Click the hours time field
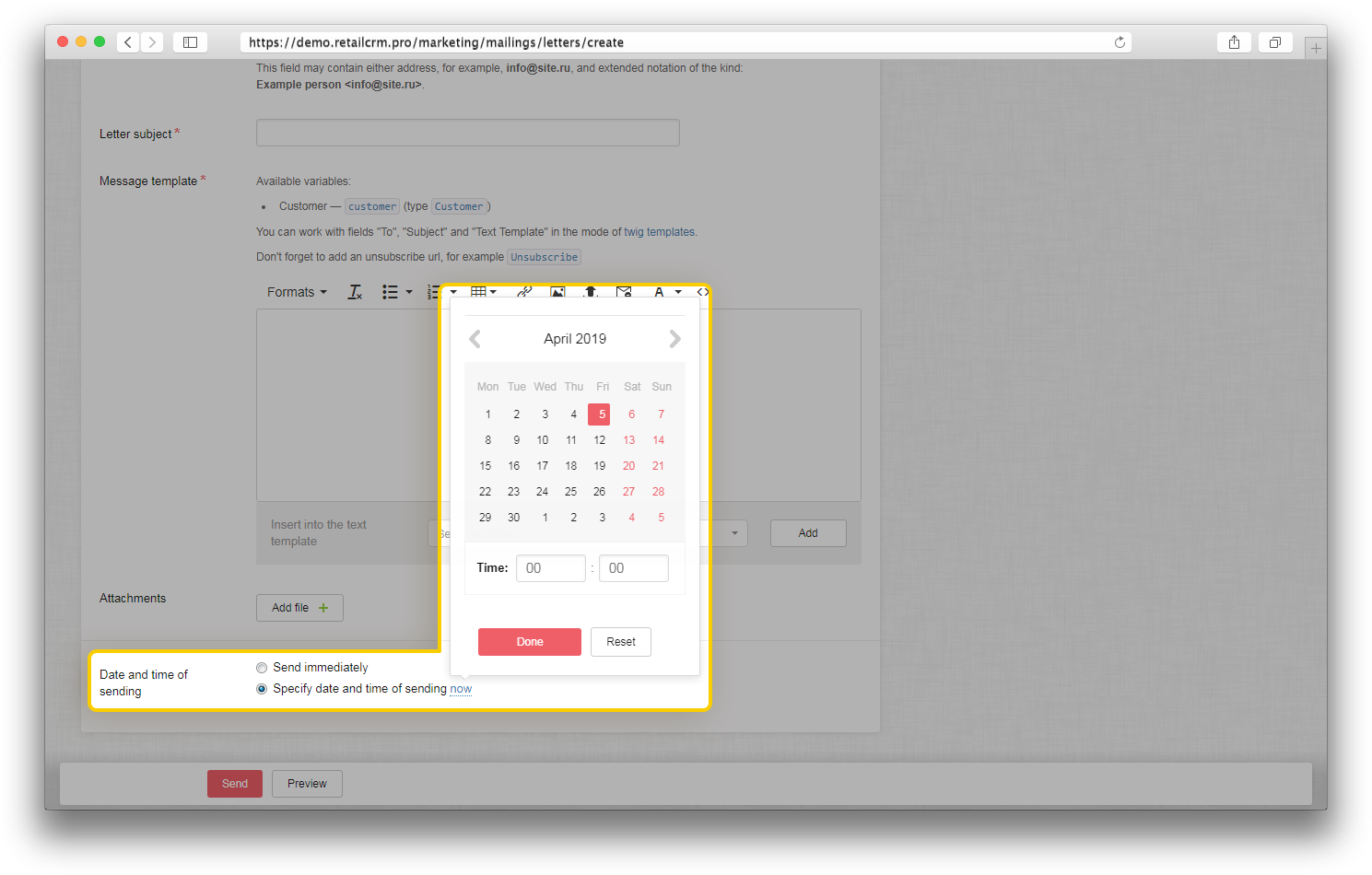The height and width of the screenshot is (875, 1372). [x=551, y=568]
